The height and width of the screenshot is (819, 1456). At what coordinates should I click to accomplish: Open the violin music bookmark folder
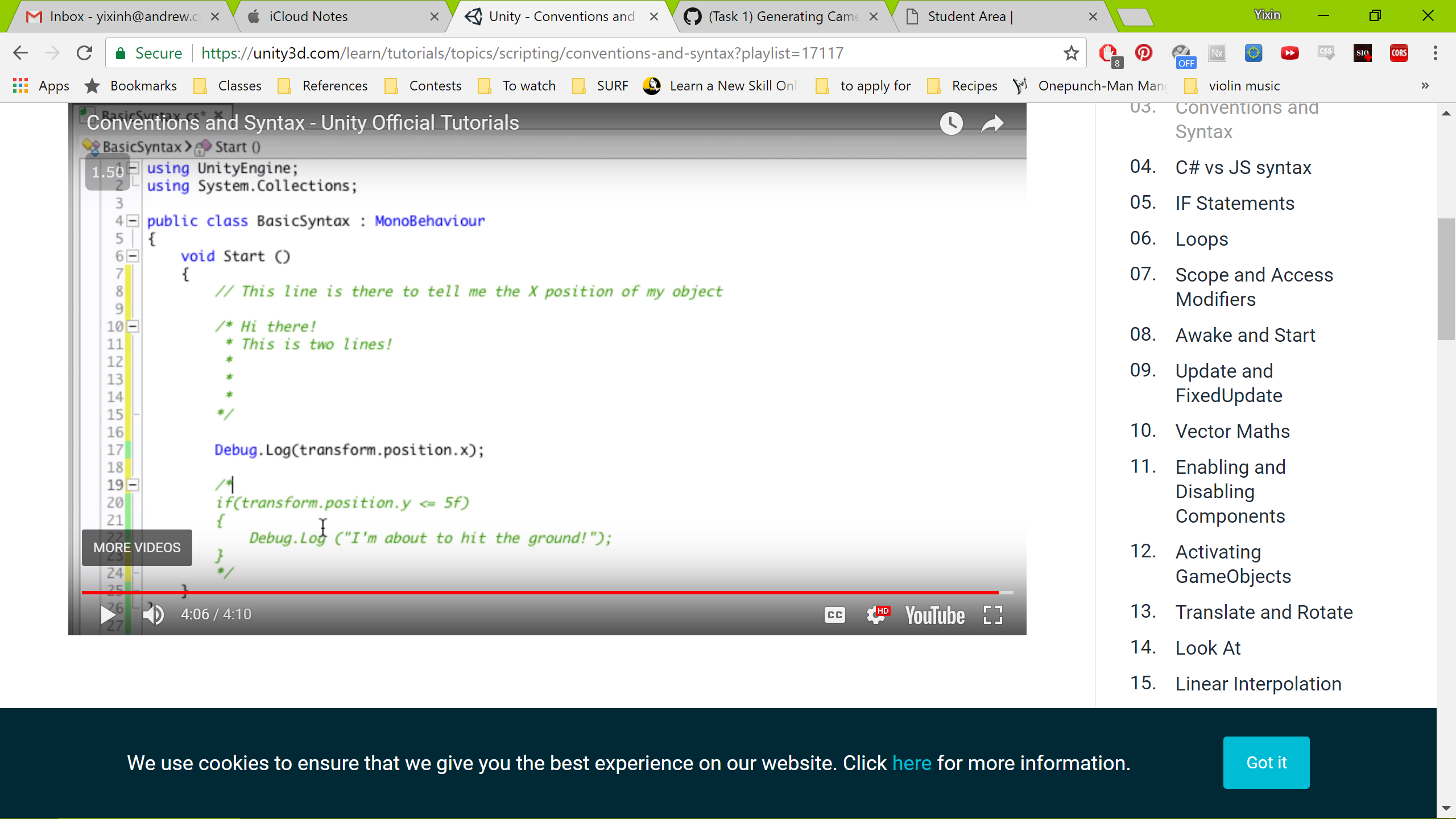point(1232,86)
